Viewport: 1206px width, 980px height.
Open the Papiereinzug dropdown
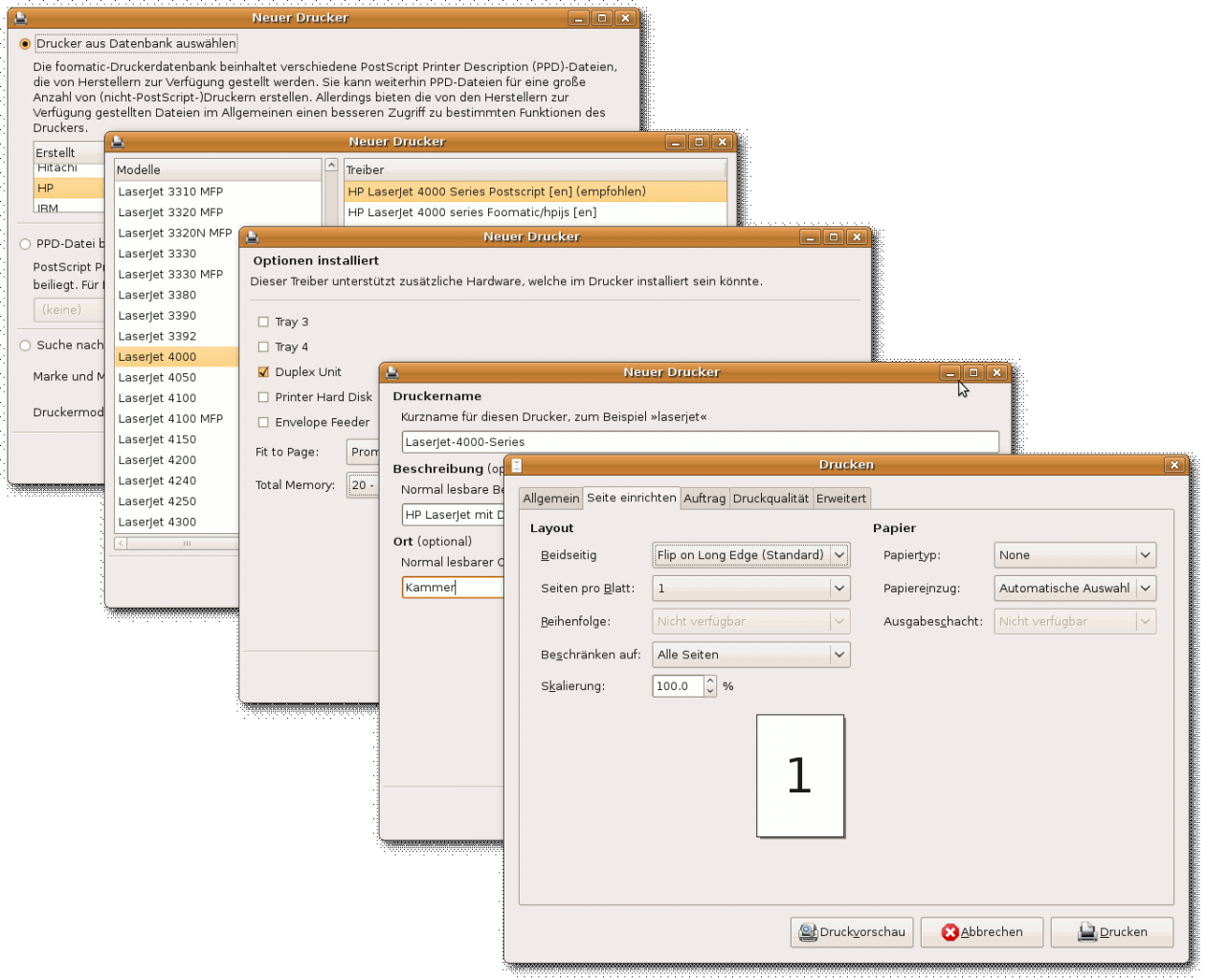1075,589
